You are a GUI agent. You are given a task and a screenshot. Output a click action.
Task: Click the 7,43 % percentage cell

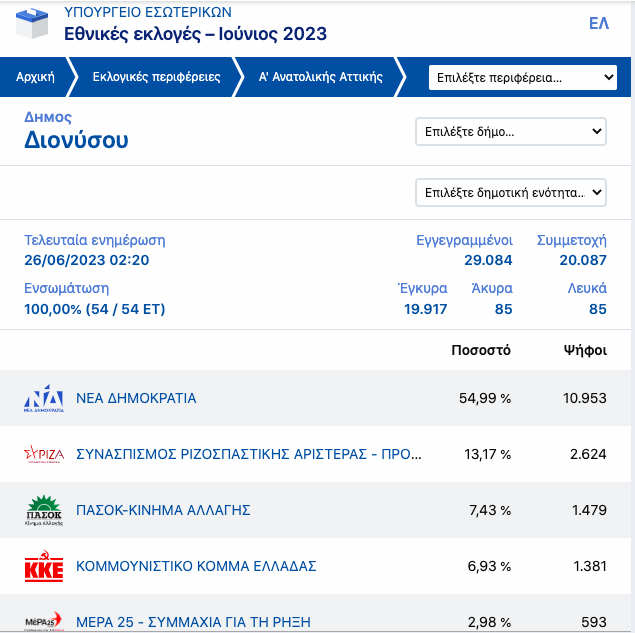tap(490, 510)
